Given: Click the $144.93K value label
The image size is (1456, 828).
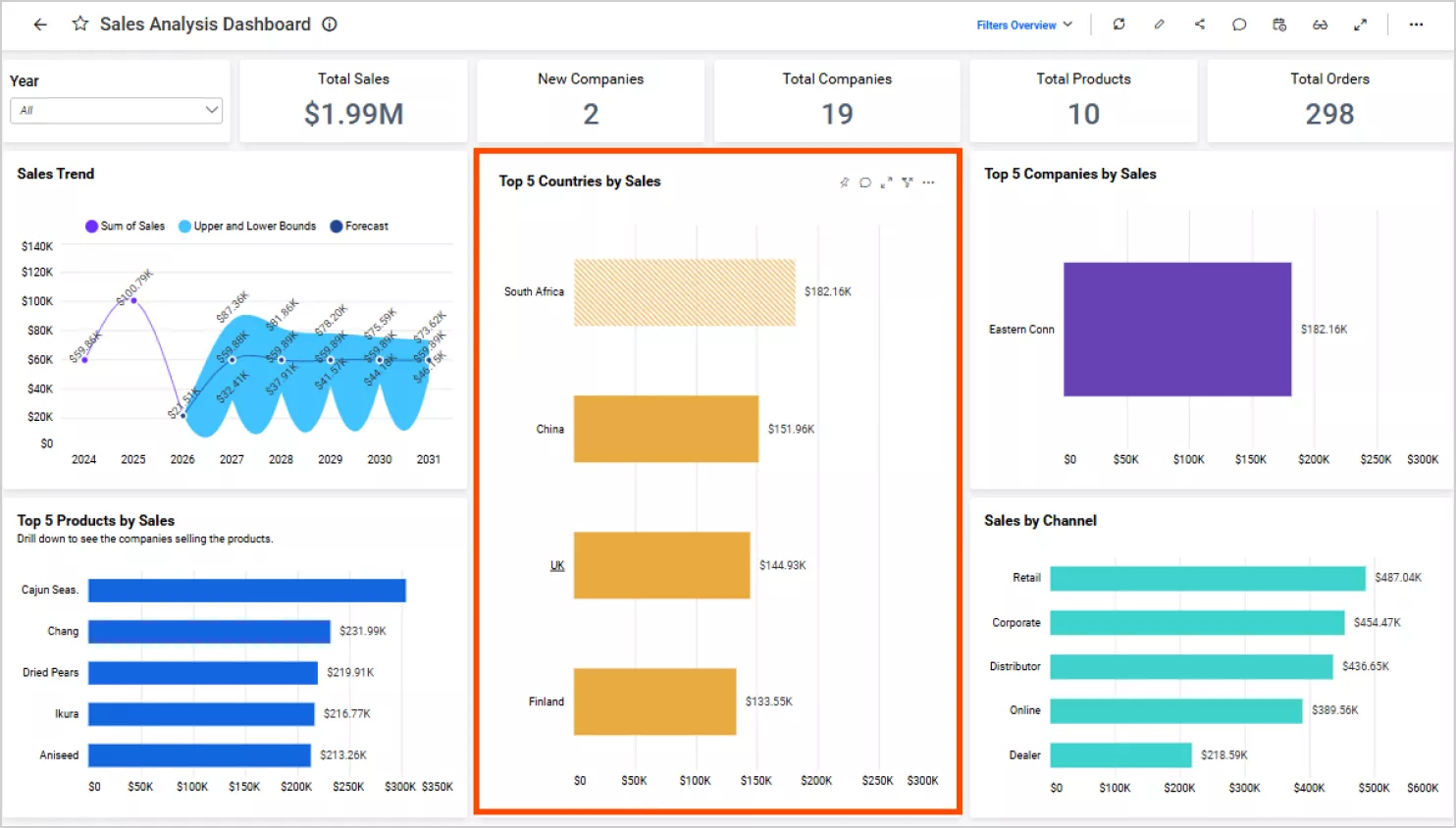Looking at the screenshot, I should point(783,566).
